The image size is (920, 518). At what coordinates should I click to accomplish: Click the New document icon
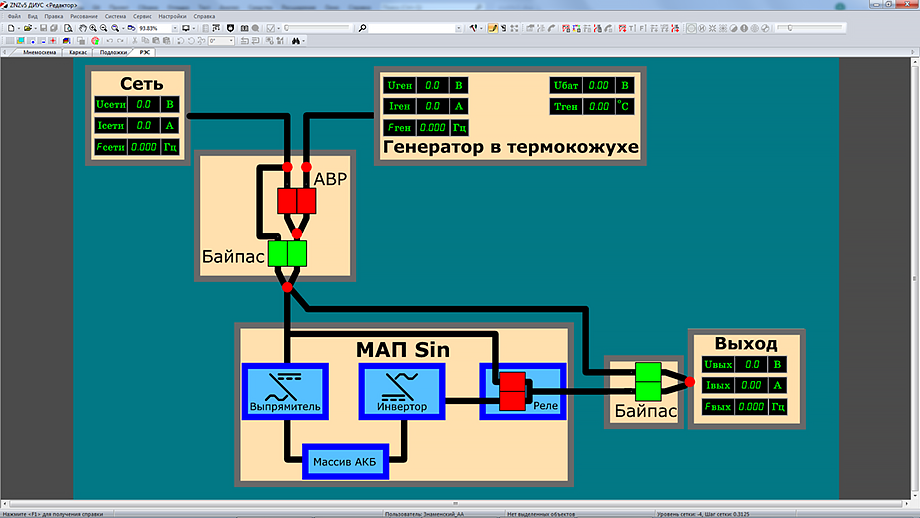click(x=10, y=28)
